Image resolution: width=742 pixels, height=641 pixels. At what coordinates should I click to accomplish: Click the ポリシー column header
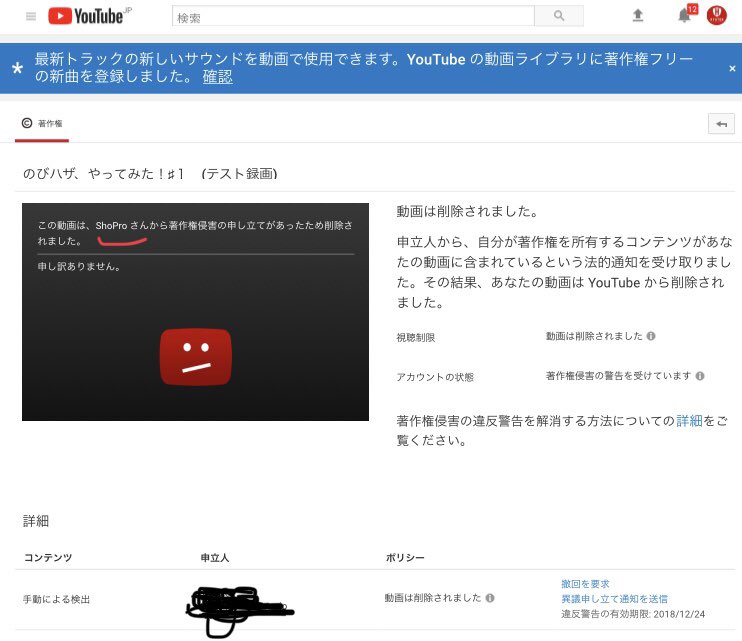pyautogui.click(x=405, y=558)
